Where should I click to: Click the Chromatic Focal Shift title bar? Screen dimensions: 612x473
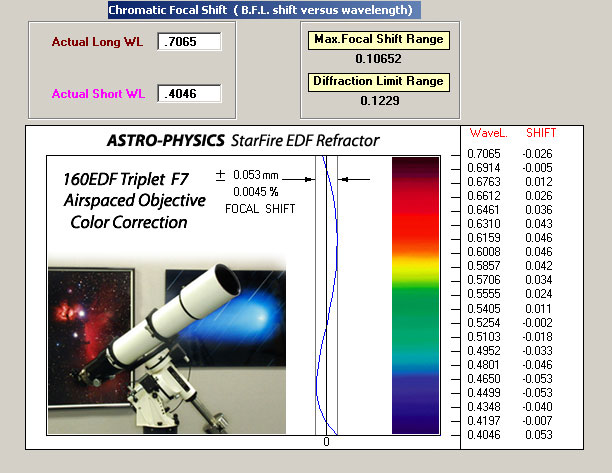(x=264, y=10)
